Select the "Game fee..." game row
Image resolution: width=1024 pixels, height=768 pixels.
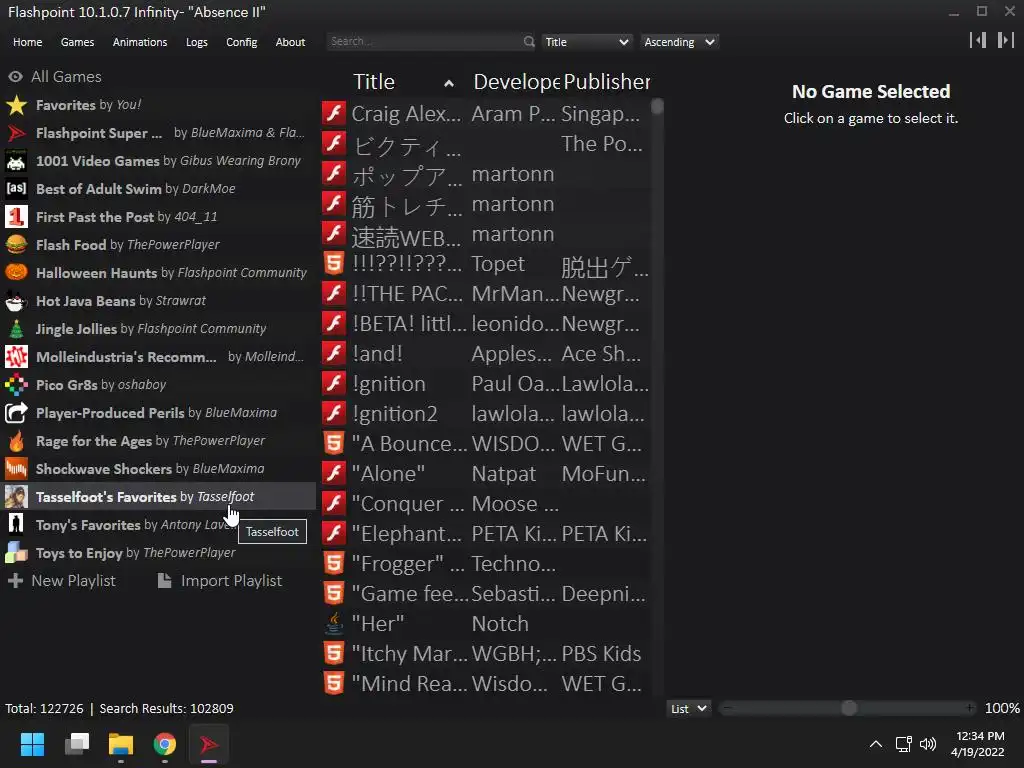(487, 594)
